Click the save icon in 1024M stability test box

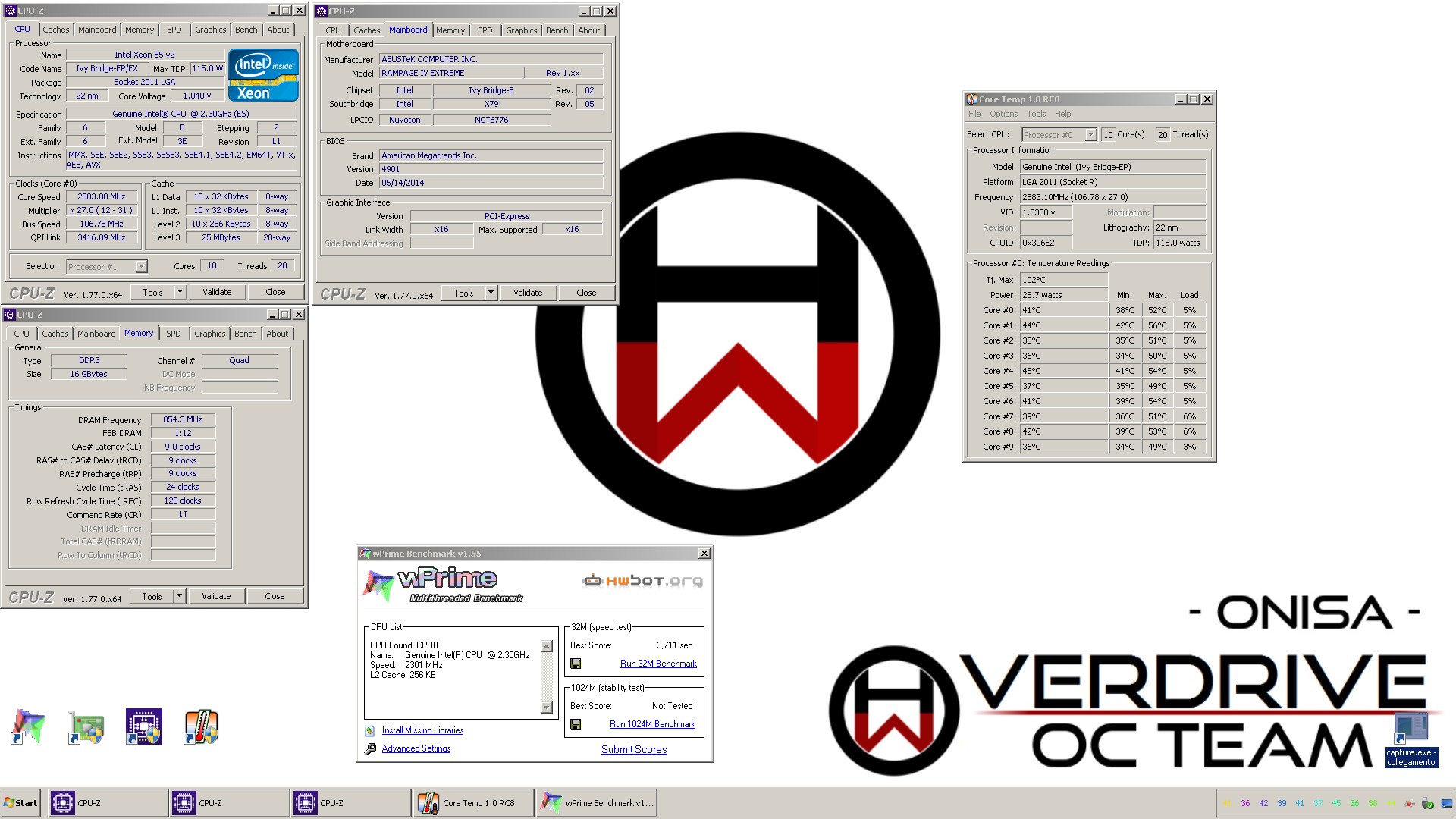coord(577,723)
